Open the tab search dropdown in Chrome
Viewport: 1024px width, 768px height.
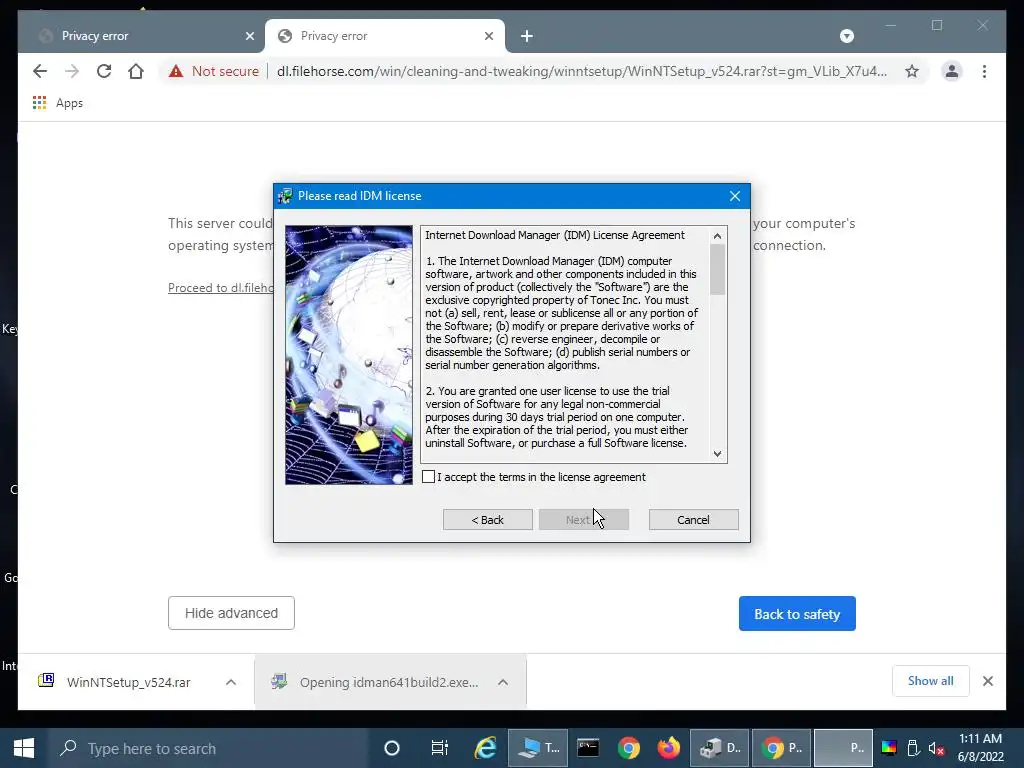[x=846, y=36]
